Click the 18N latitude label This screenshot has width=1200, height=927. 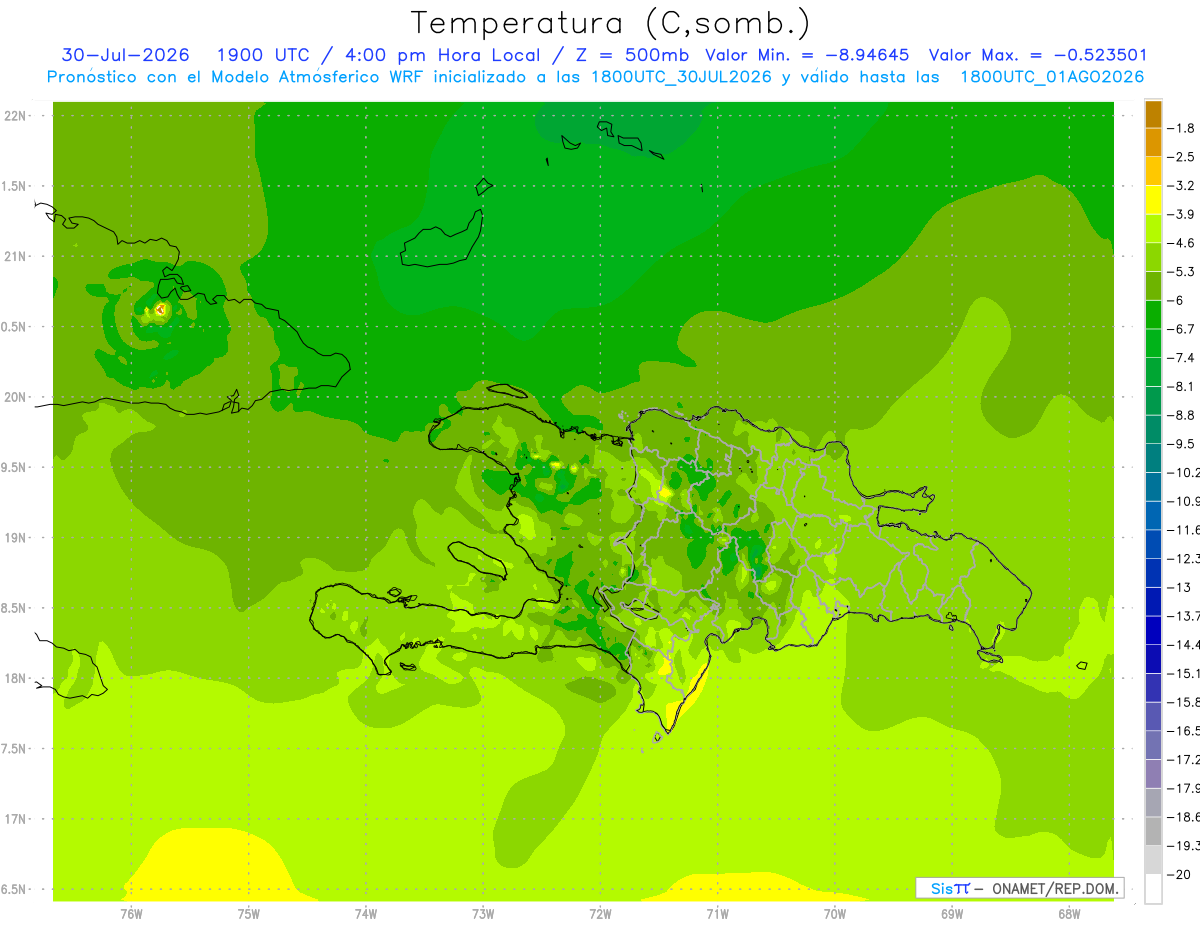16,678
